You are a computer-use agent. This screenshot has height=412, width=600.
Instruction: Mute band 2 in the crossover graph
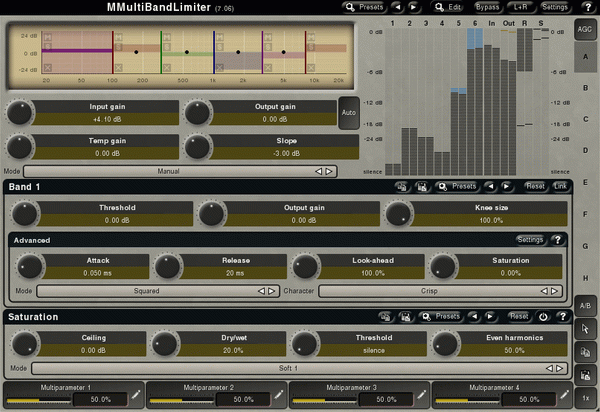point(118,37)
